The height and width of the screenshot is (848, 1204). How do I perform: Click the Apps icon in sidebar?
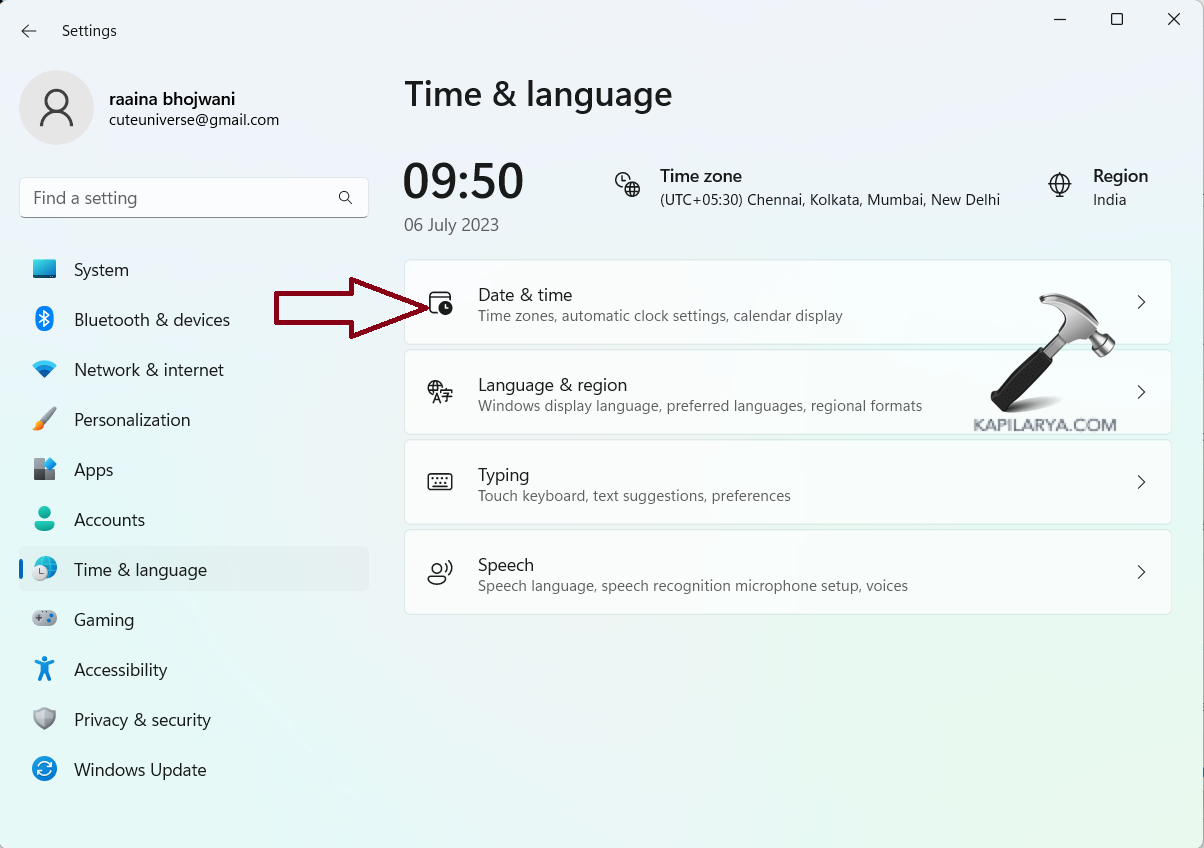point(44,469)
